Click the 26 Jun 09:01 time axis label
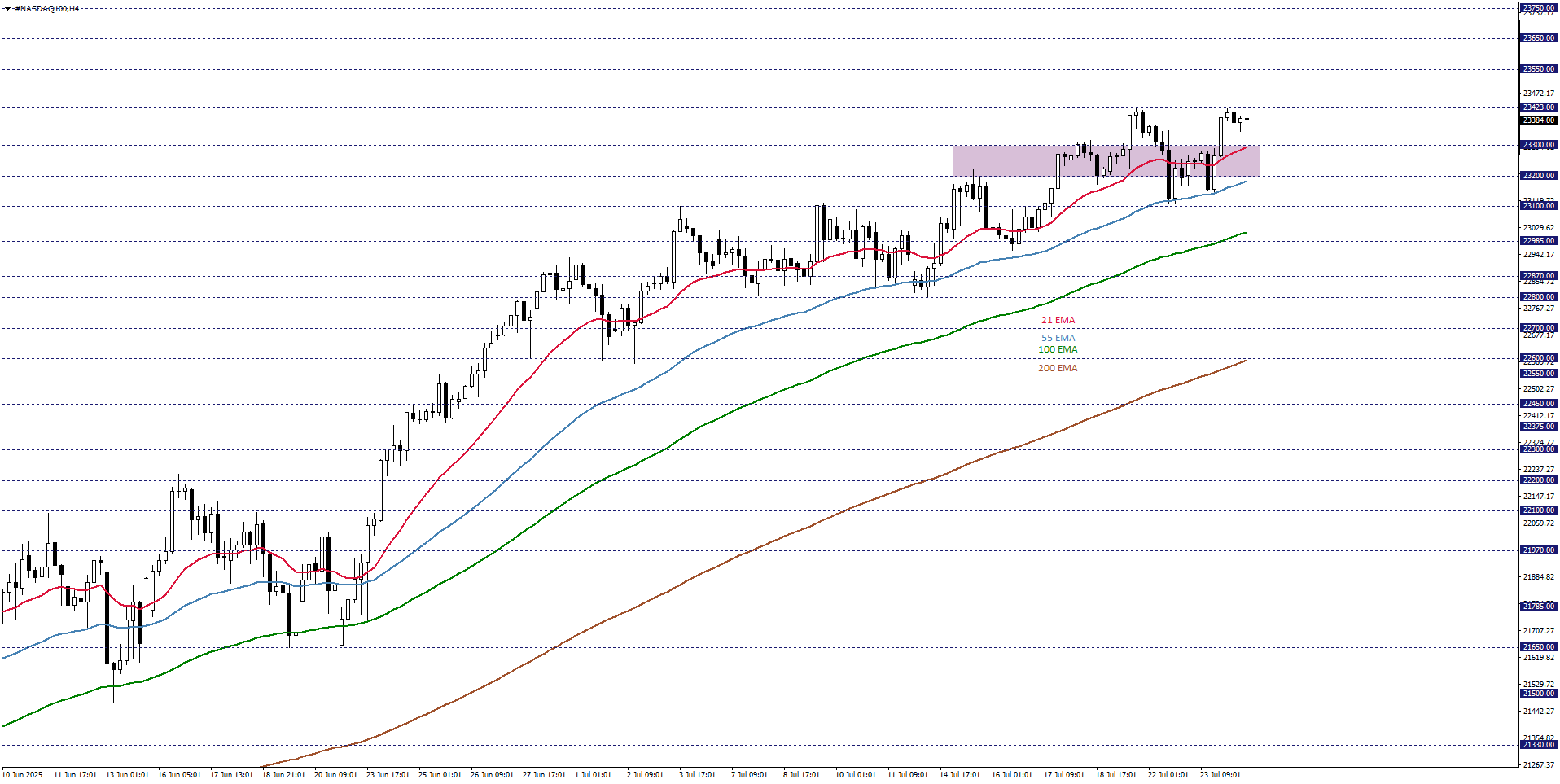The image size is (1560, 784). 493,775
